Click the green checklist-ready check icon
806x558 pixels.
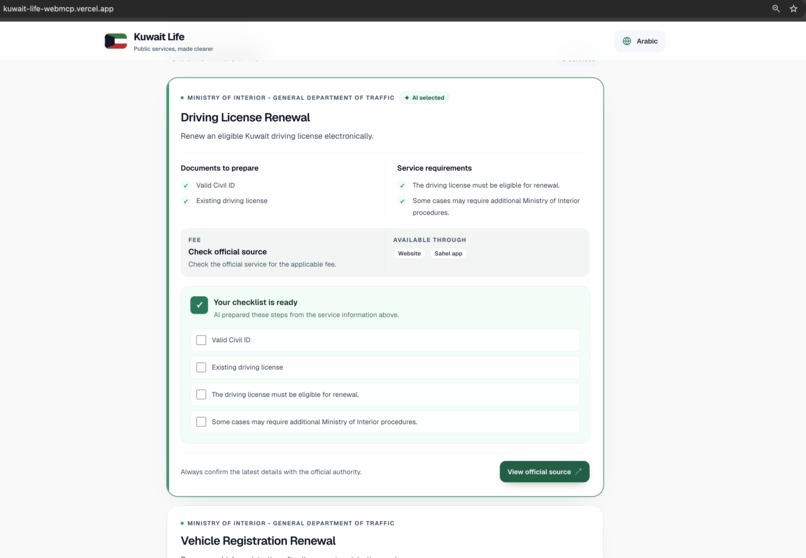pyautogui.click(x=199, y=305)
